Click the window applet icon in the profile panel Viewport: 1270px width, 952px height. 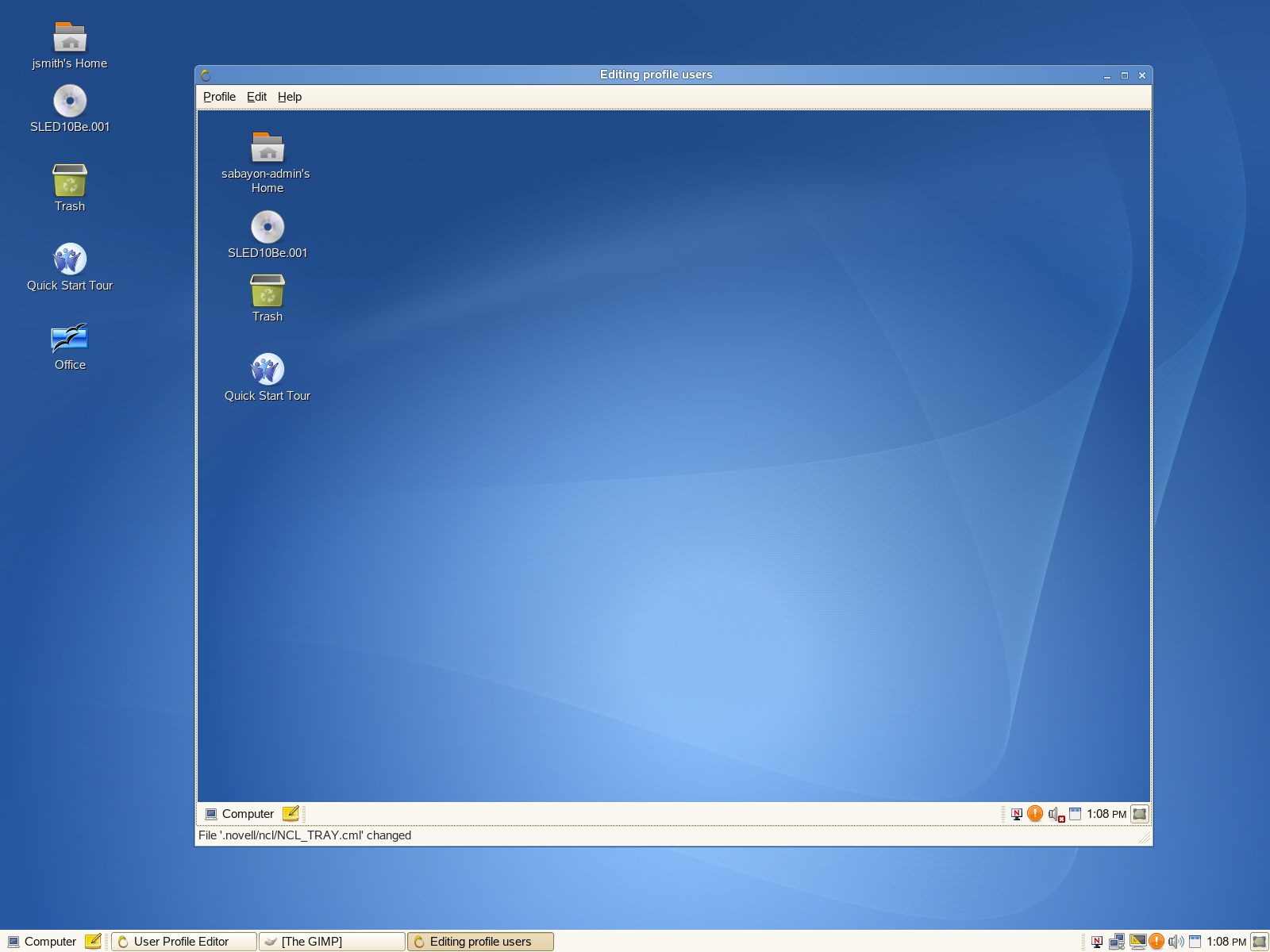[x=1075, y=814]
